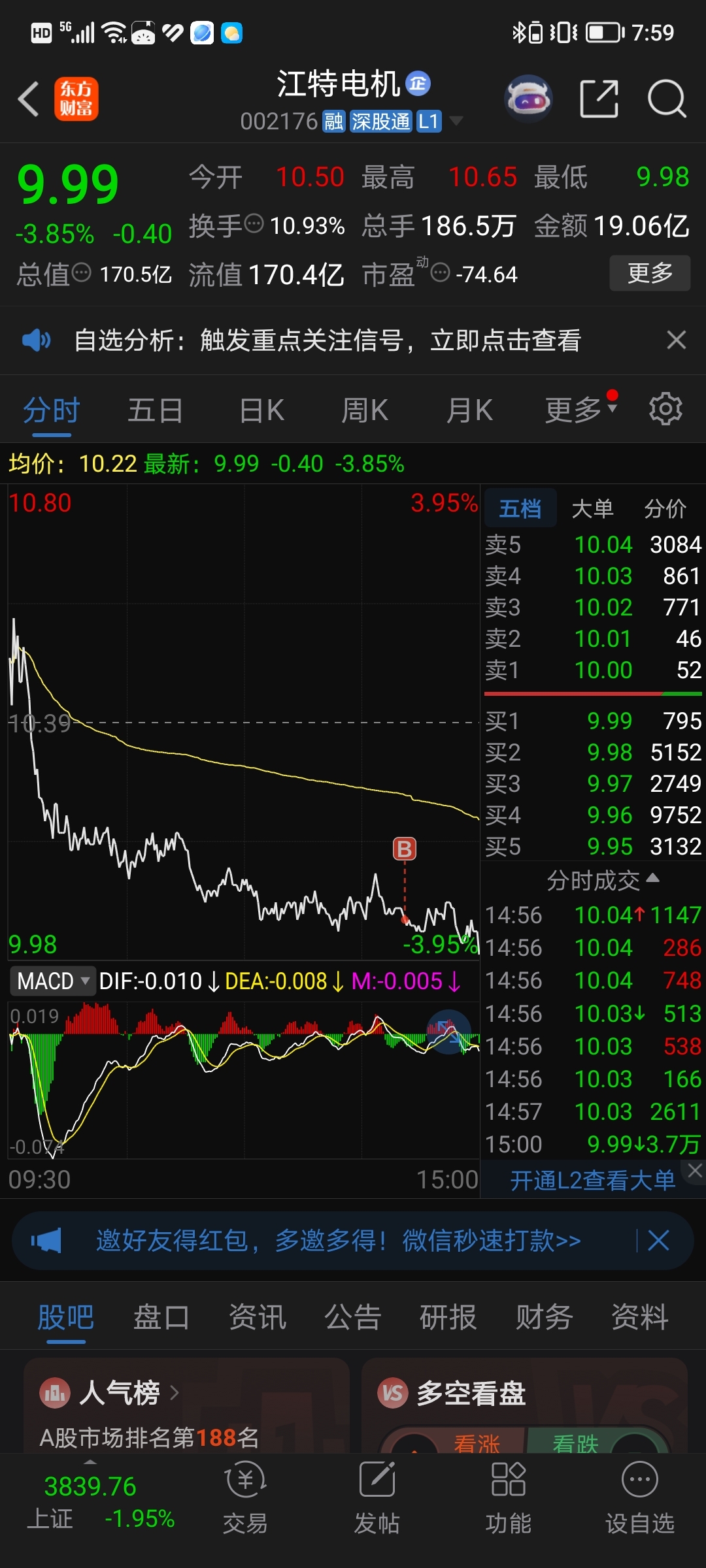Screen dimensions: 706x1568
Task: Select the 看涨 bullish vote option
Action: pyautogui.click(x=476, y=1444)
